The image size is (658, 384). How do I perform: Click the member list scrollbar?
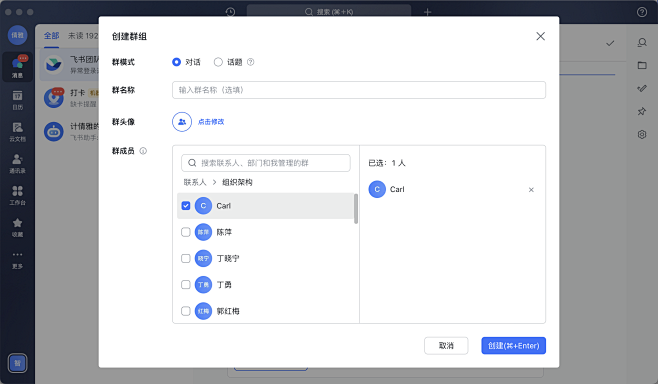[x=356, y=209]
